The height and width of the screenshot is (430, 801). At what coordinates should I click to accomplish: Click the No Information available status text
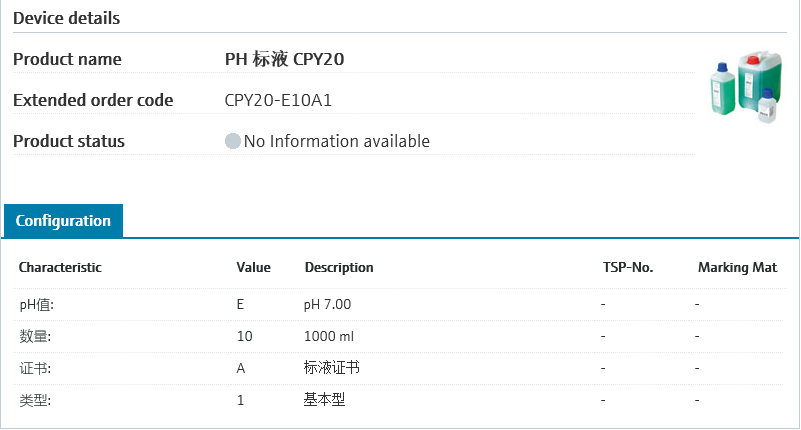pyautogui.click(x=336, y=142)
